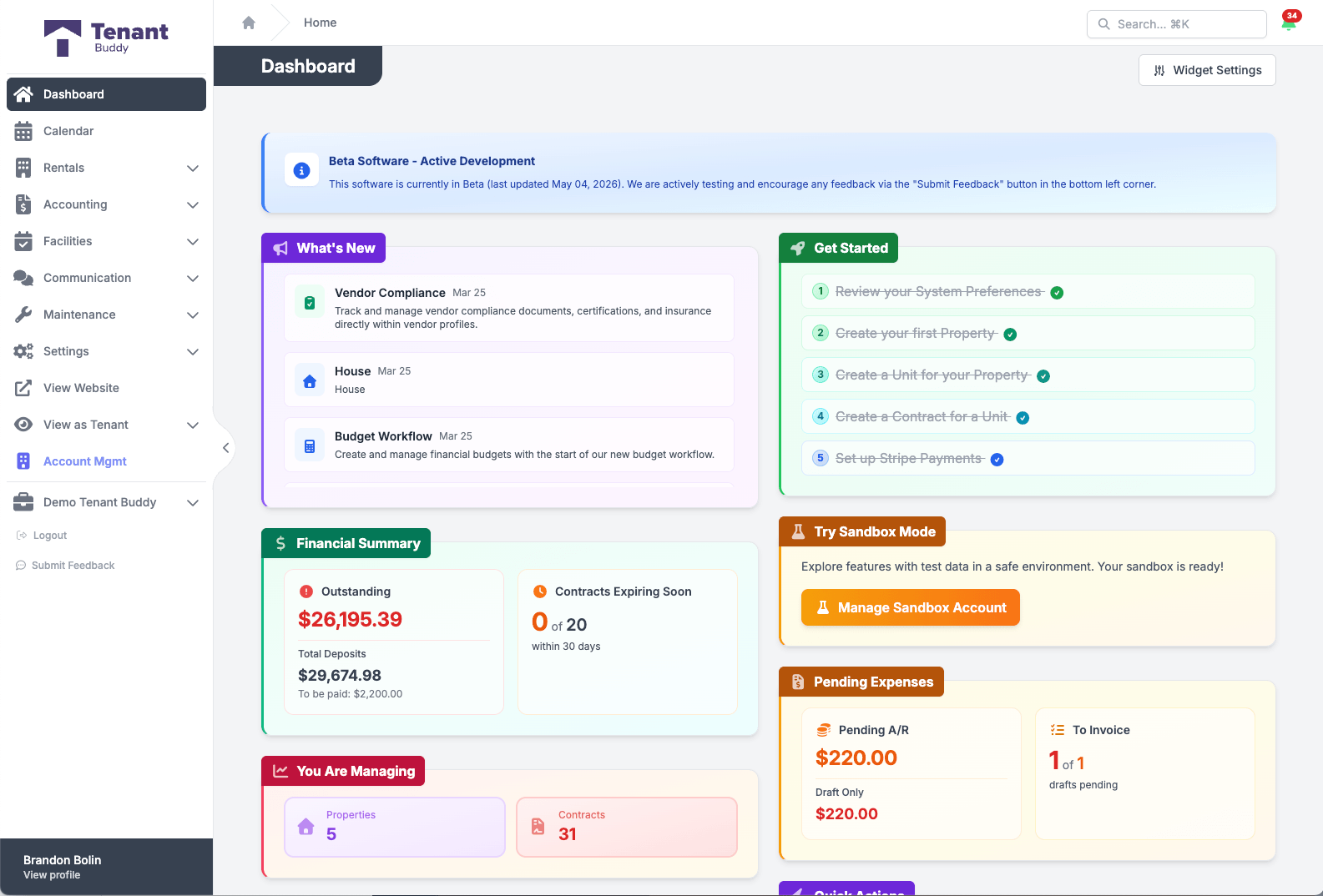Click the Tenant Buddy logo
1323x896 pixels.
[x=106, y=38]
